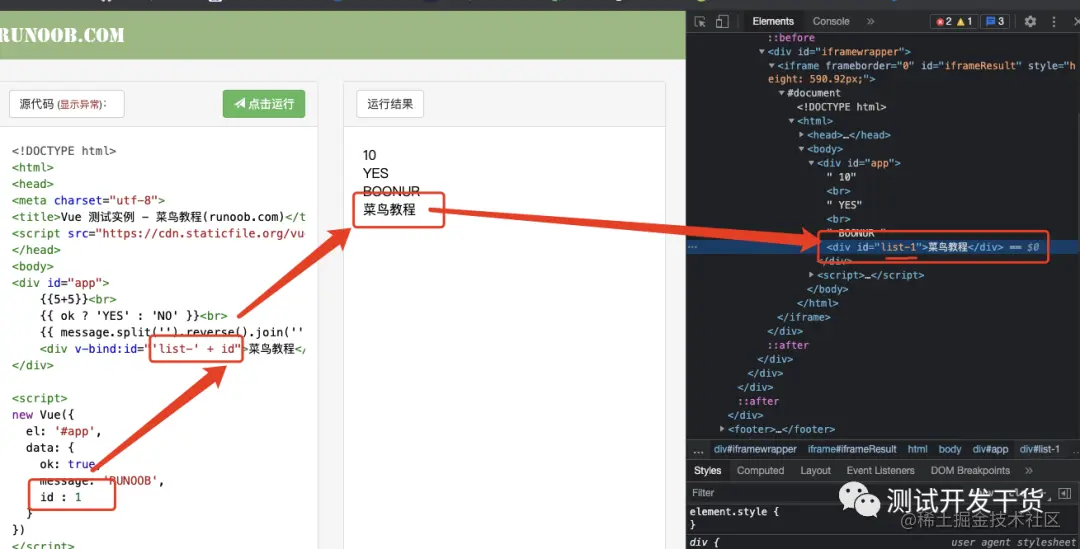Click the RUNOOB.COM logo
Screen dimensions: 1080x549
click(x=61, y=35)
